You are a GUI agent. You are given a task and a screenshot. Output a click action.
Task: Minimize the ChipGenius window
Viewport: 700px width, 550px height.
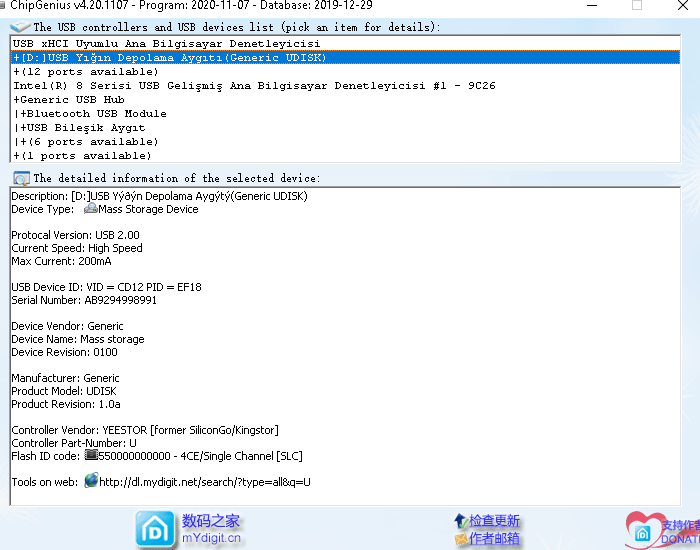tap(592, 5)
